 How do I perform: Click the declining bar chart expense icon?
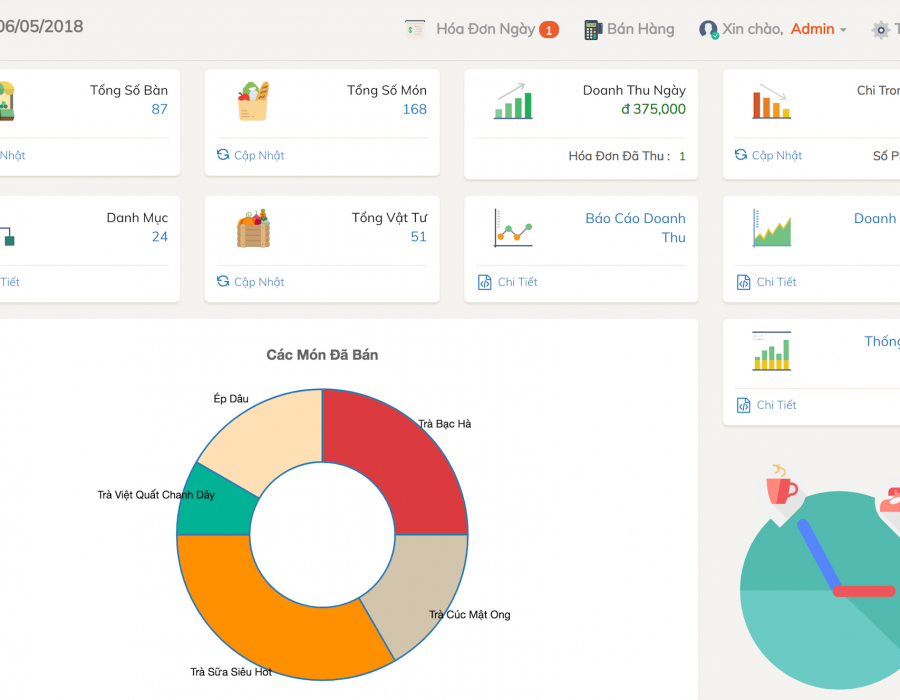click(x=771, y=101)
